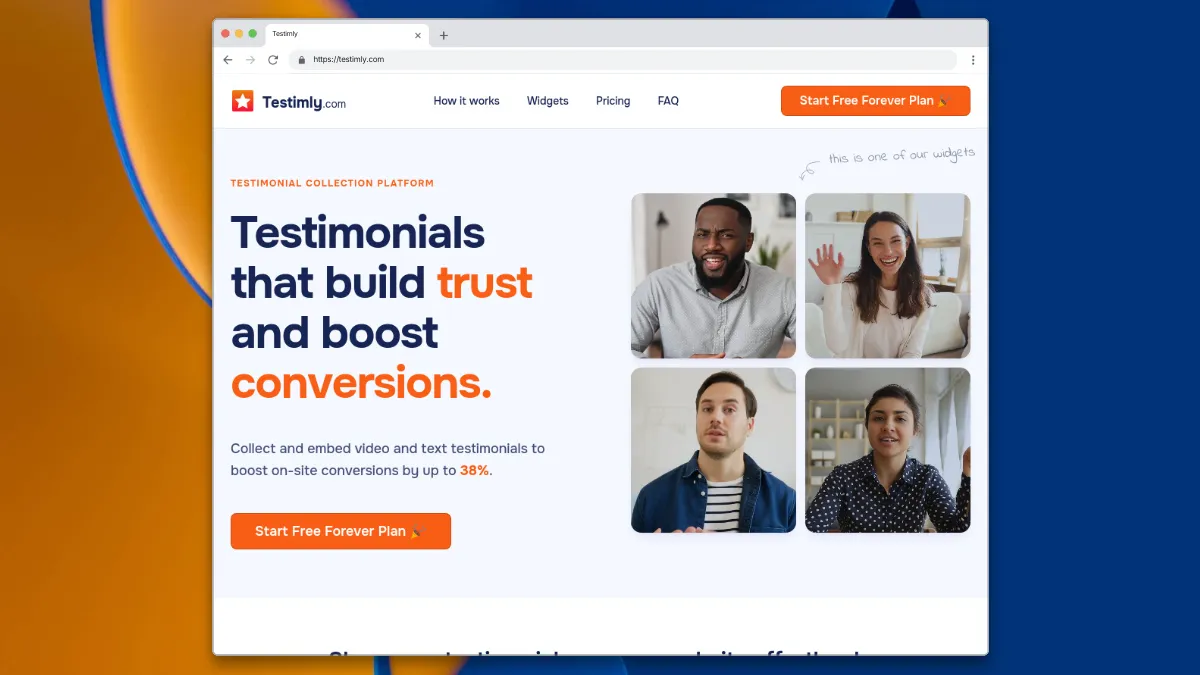
Task: Go to the FAQ link
Action: (x=668, y=101)
